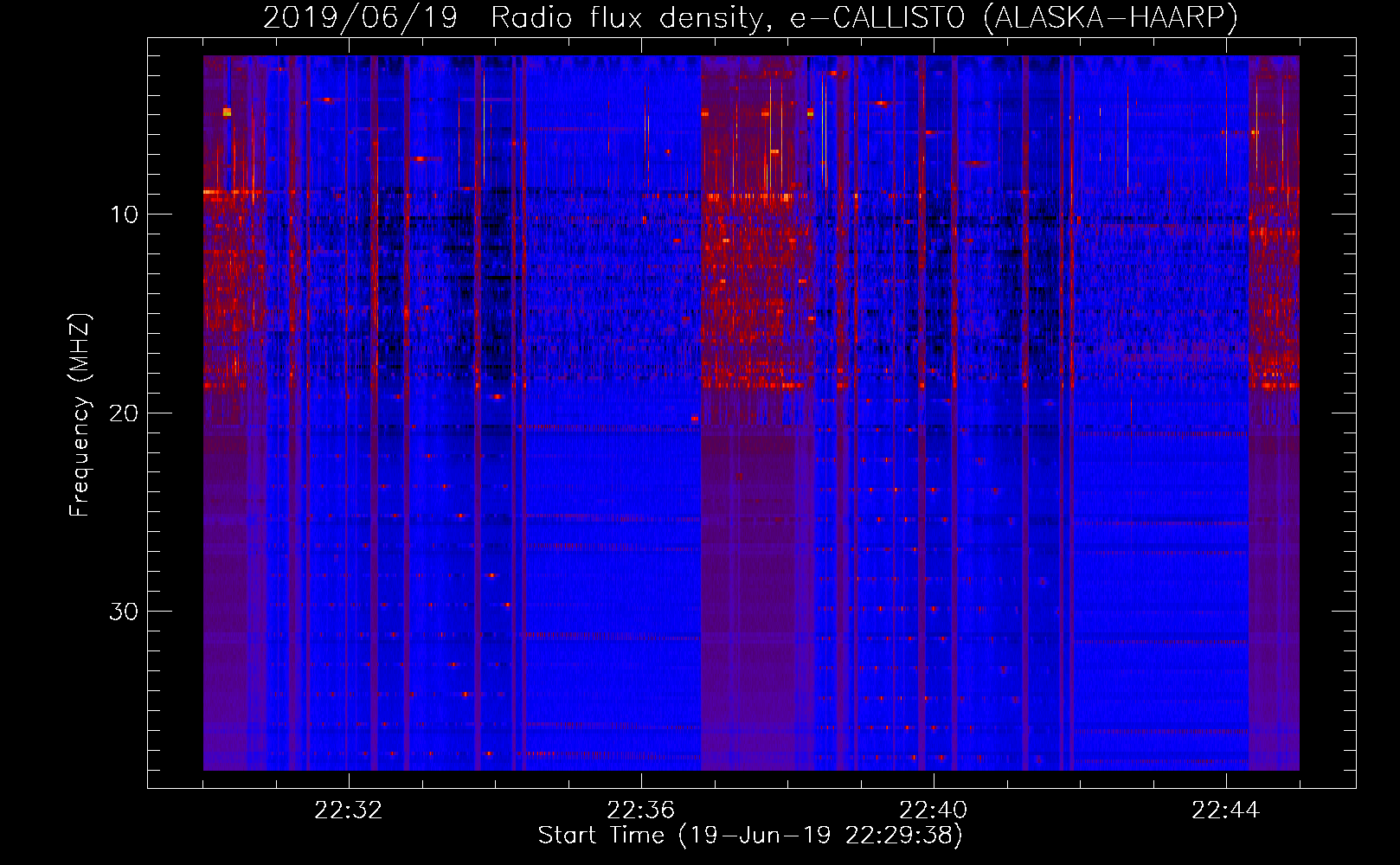Click the 22:32 time axis label
This screenshot has width=1400, height=865.
pyautogui.click(x=348, y=810)
